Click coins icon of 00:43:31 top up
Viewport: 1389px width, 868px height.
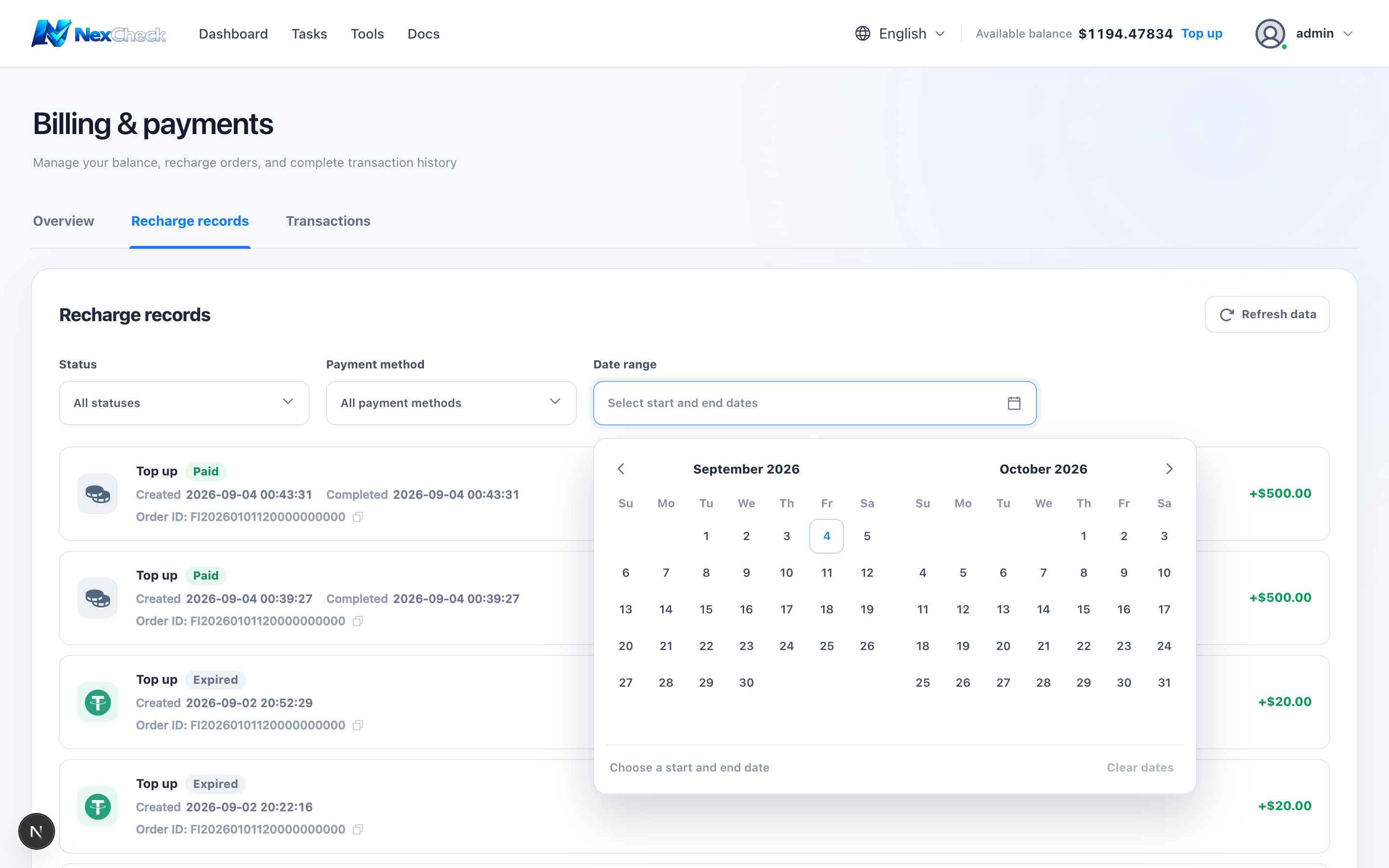point(97,494)
